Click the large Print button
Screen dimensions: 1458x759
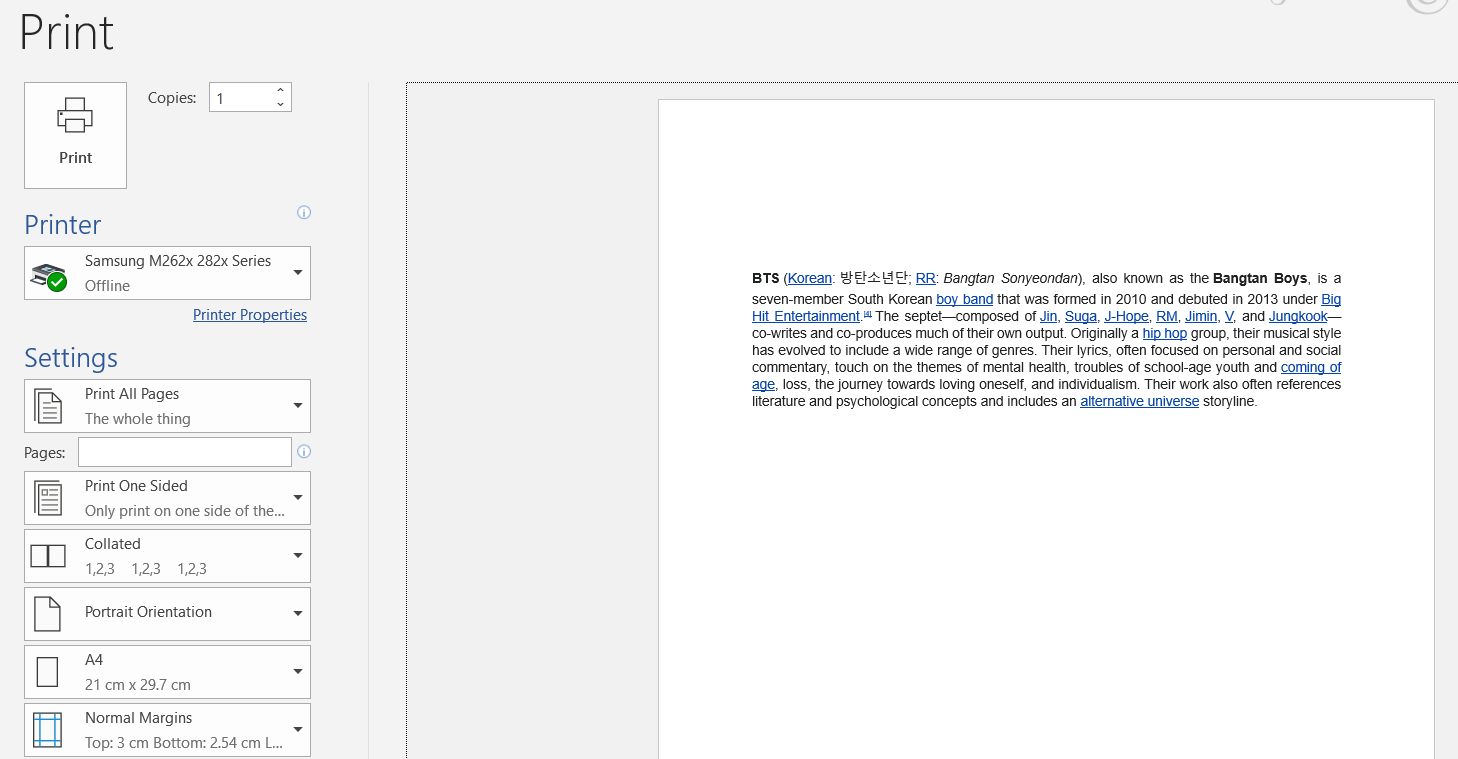[75, 135]
